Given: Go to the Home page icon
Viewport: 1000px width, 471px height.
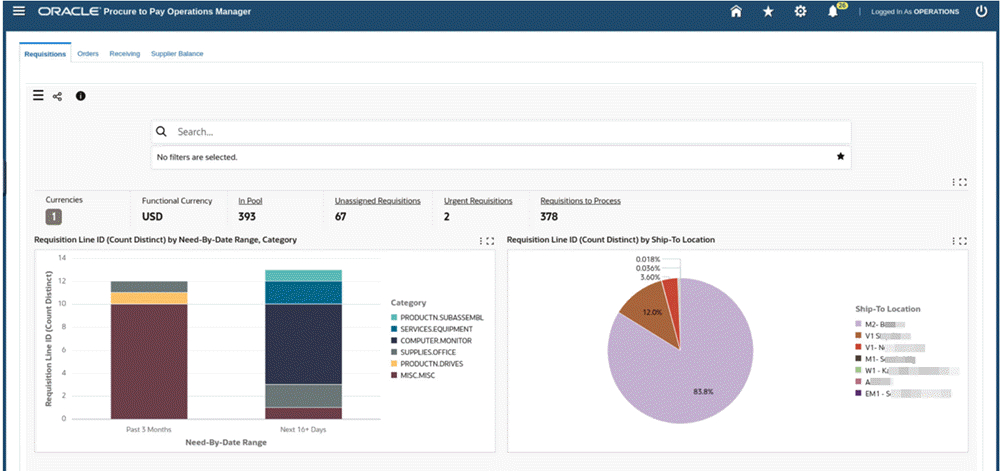Looking at the screenshot, I should (x=736, y=11).
